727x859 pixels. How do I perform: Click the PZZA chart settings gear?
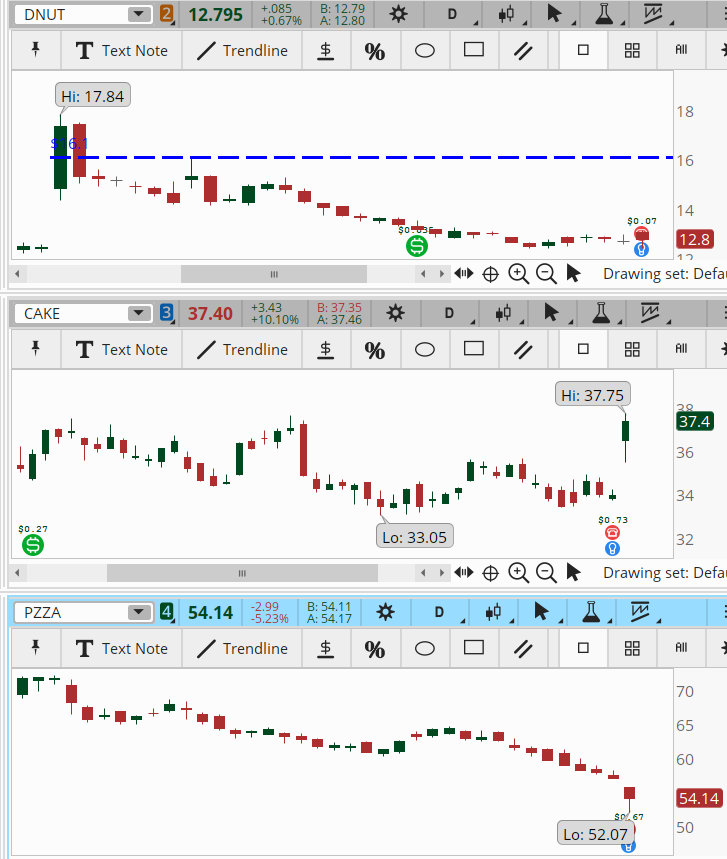click(386, 612)
